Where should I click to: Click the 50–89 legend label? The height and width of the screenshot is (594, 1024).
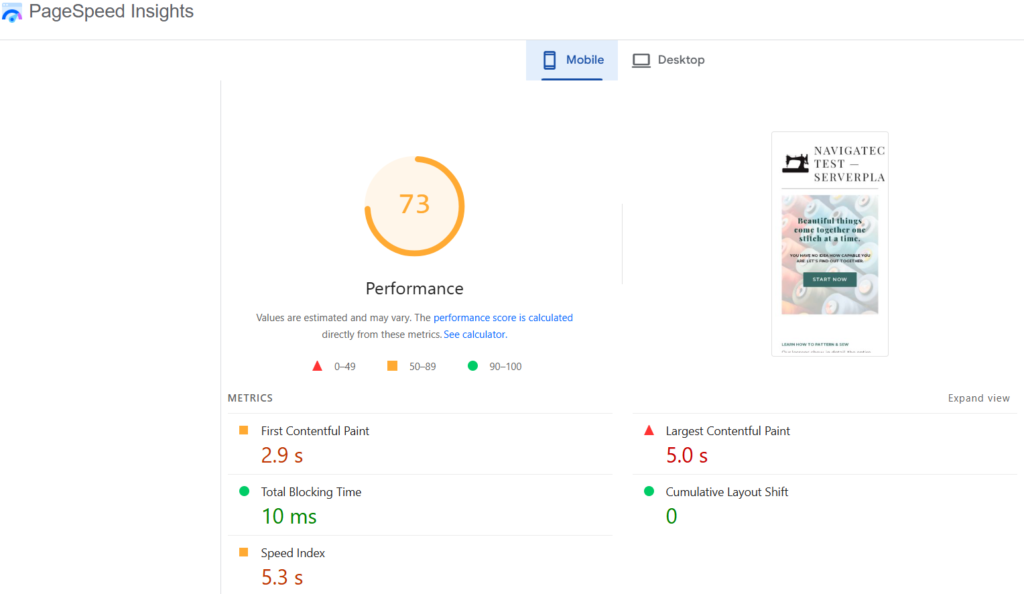tap(423, 367)
